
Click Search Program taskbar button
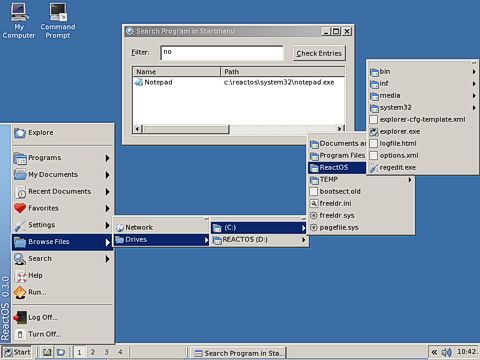(239, 353)
